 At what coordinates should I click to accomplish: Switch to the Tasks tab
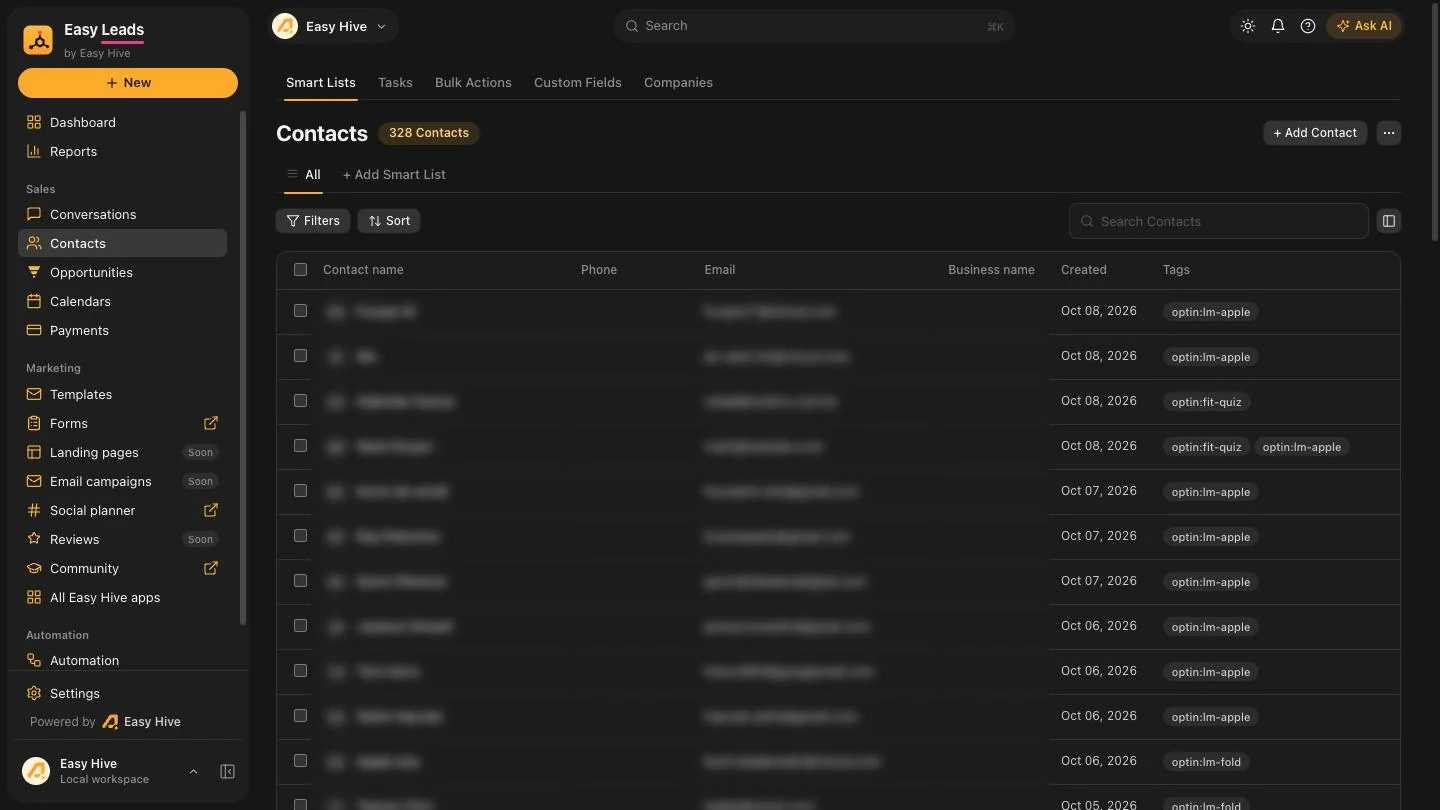395,82
